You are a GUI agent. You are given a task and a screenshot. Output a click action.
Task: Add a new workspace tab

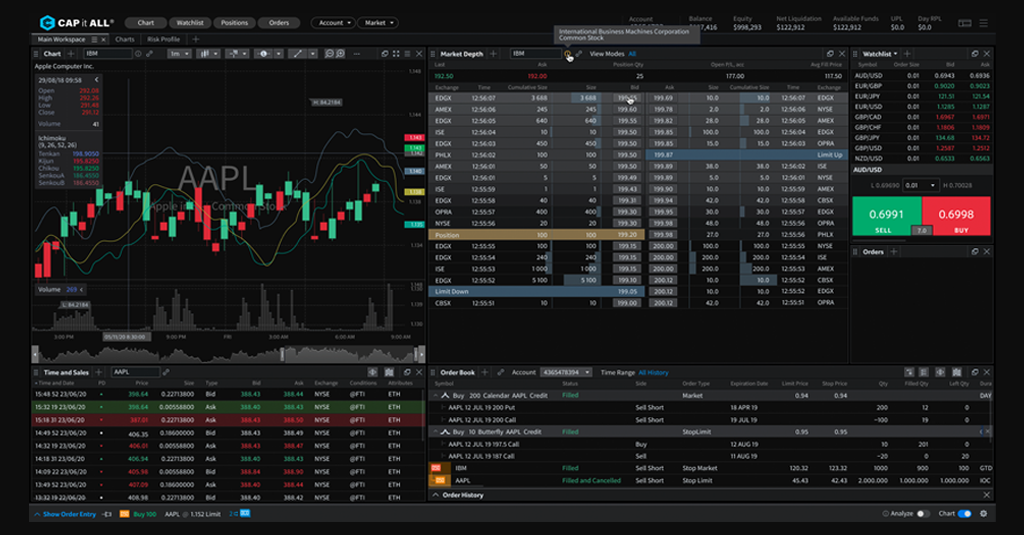(196, 40)
